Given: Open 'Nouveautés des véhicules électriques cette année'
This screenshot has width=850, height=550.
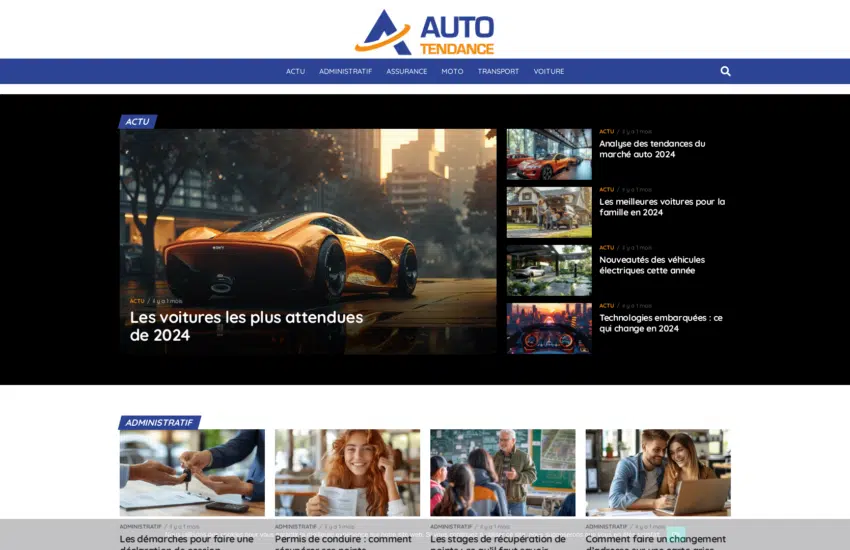Looking at the screenshot, I should pyautogui.click(x=652, y=265).
